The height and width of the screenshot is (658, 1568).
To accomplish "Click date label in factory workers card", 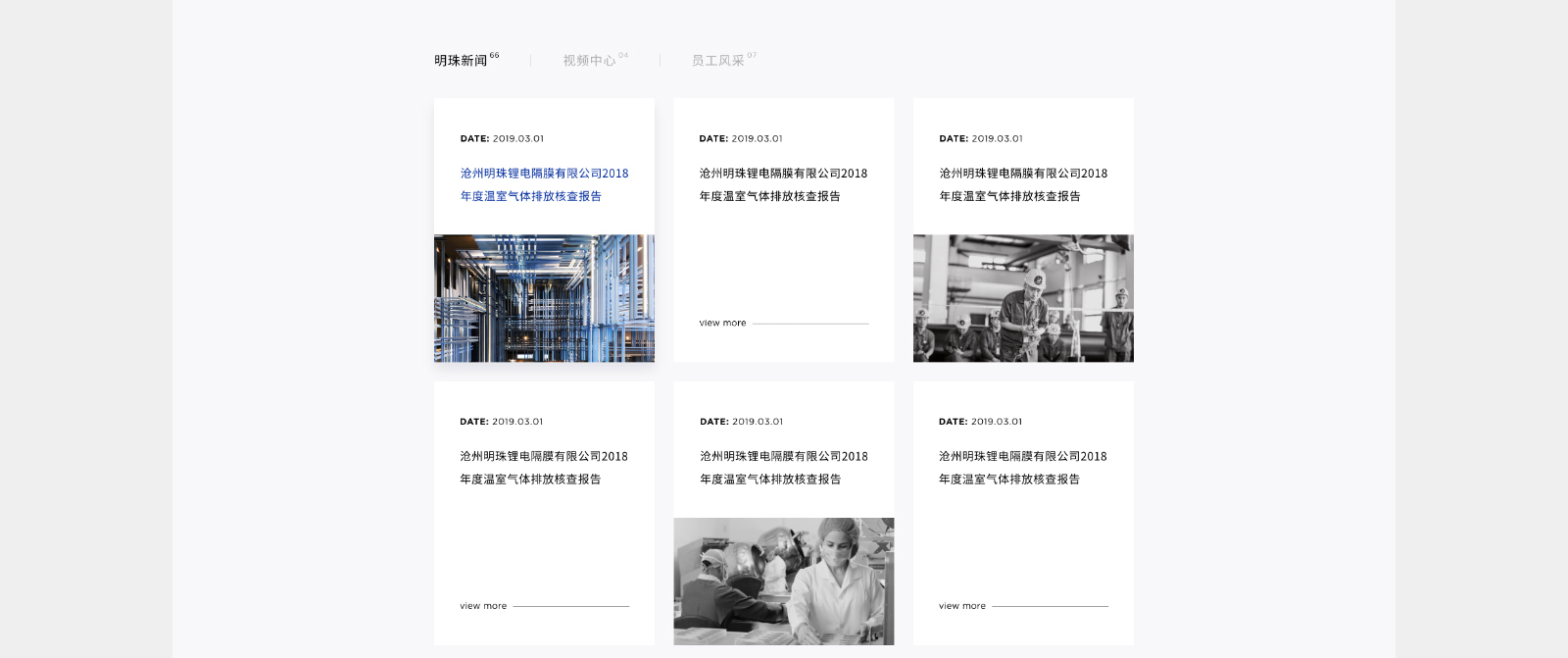I will (x=980, y=138).
